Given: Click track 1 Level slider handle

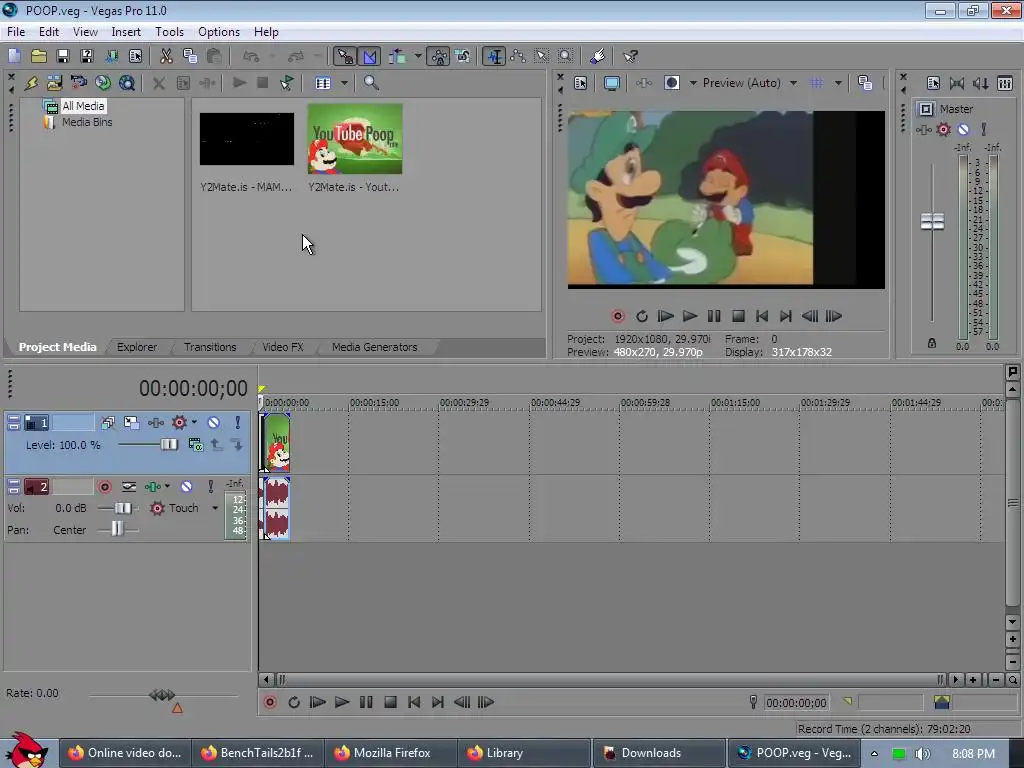Looking at the screenshot, I should pyautogui.click(x=168, y=445).
